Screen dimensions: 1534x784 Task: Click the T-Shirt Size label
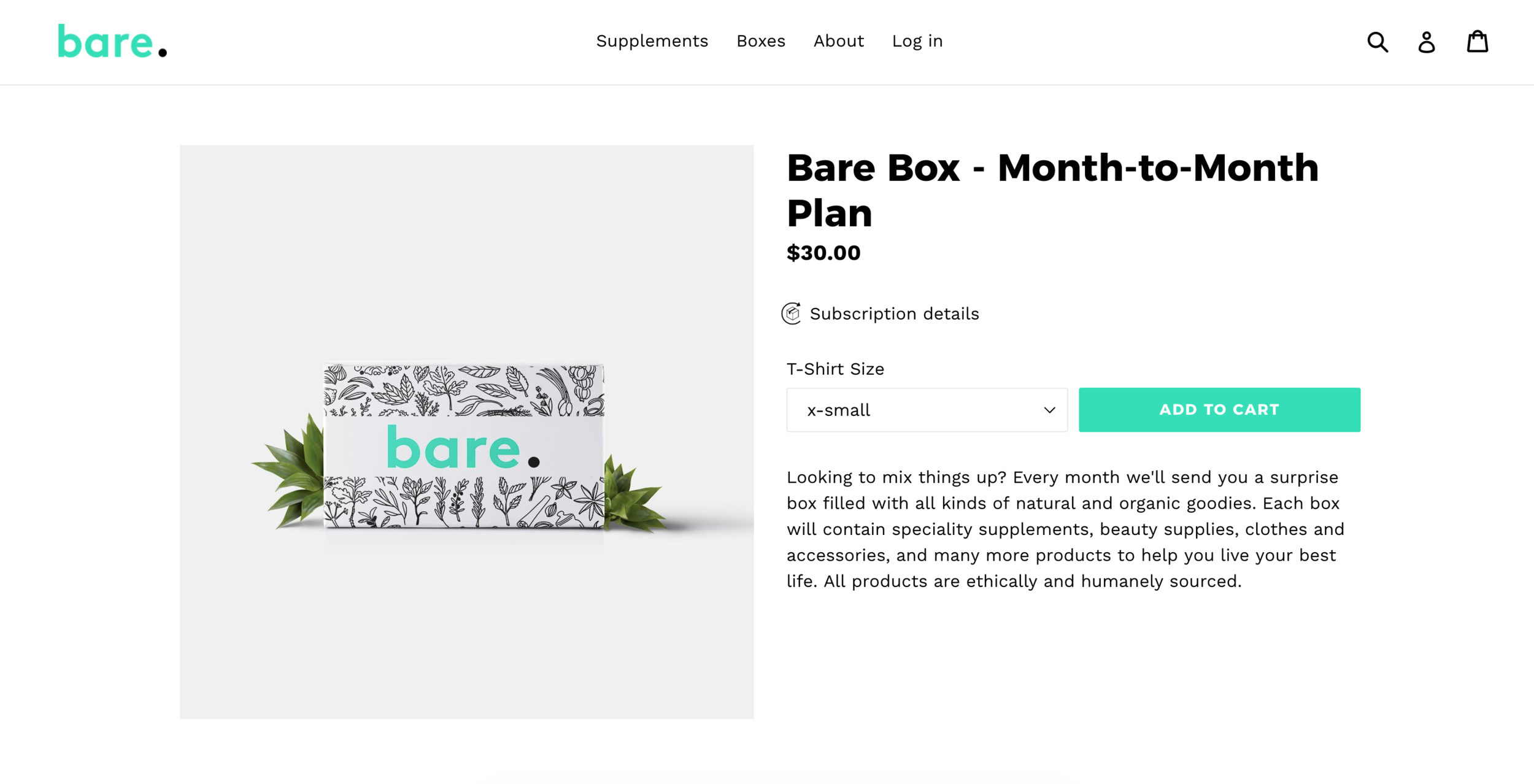(x=835, y=369)
